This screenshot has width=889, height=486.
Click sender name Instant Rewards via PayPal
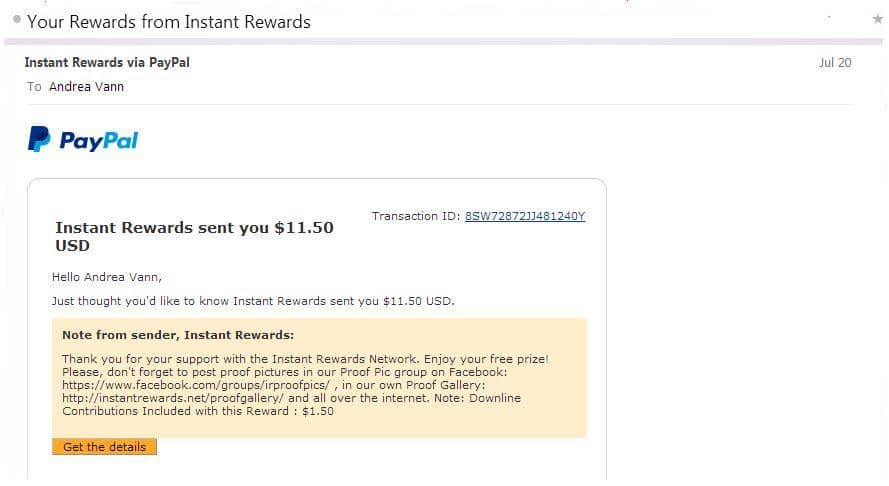pos(107,62)
